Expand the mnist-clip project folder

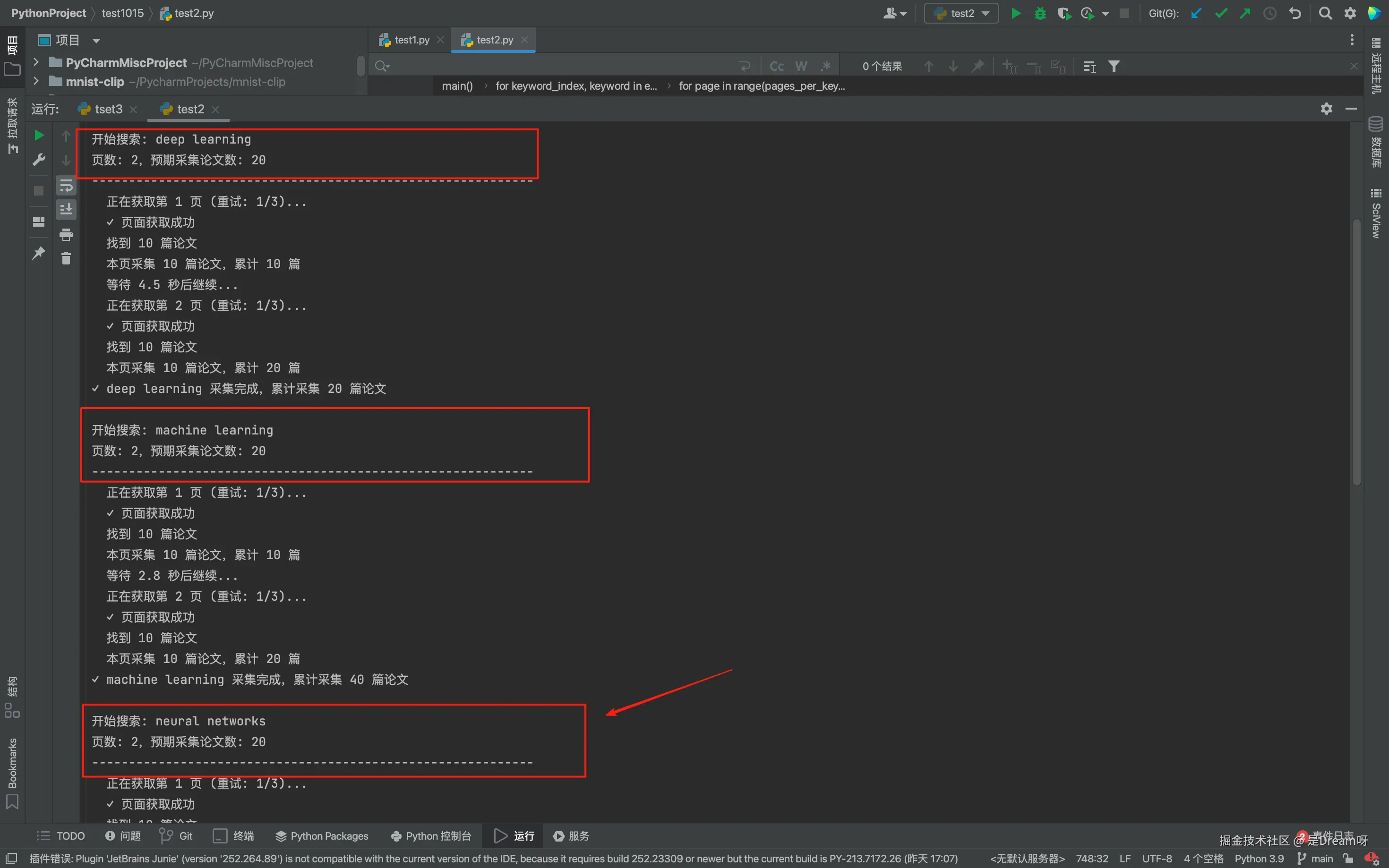tap(36, 82)
